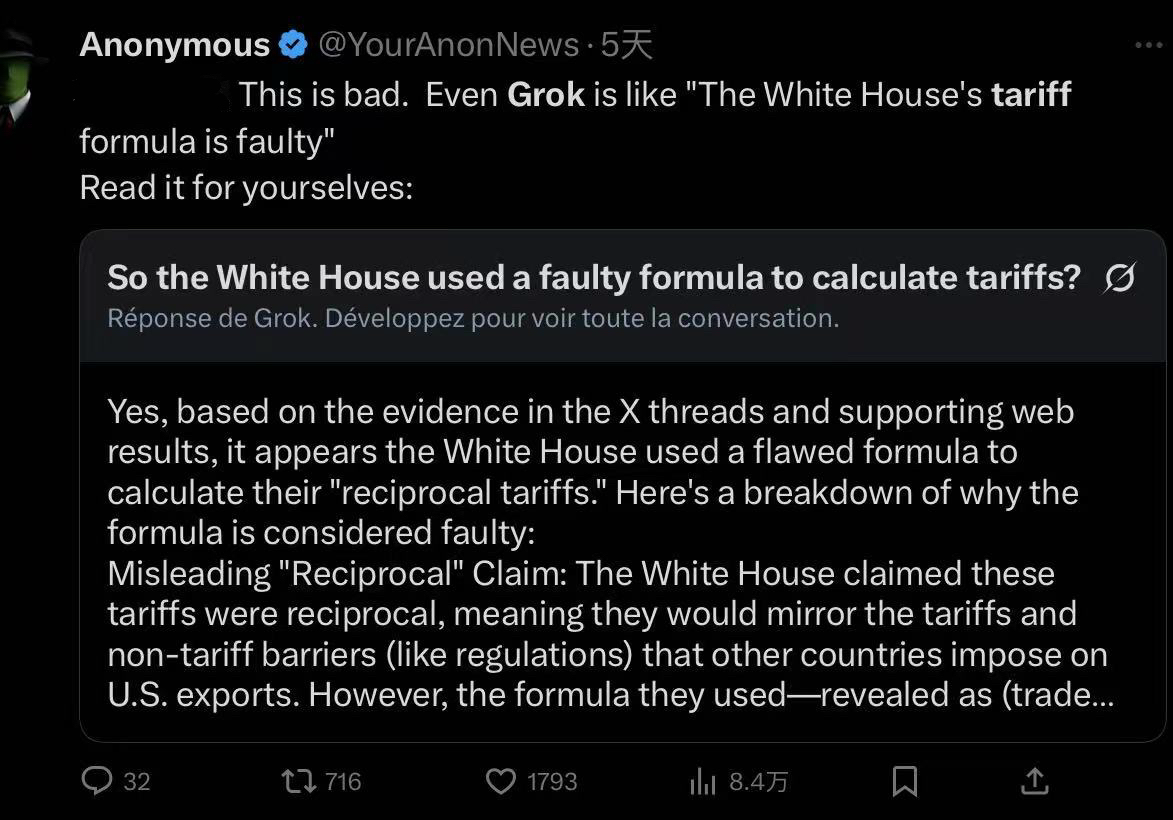Click the 1793 likes count
1173x820 pixels.
(x=552, y=782)
